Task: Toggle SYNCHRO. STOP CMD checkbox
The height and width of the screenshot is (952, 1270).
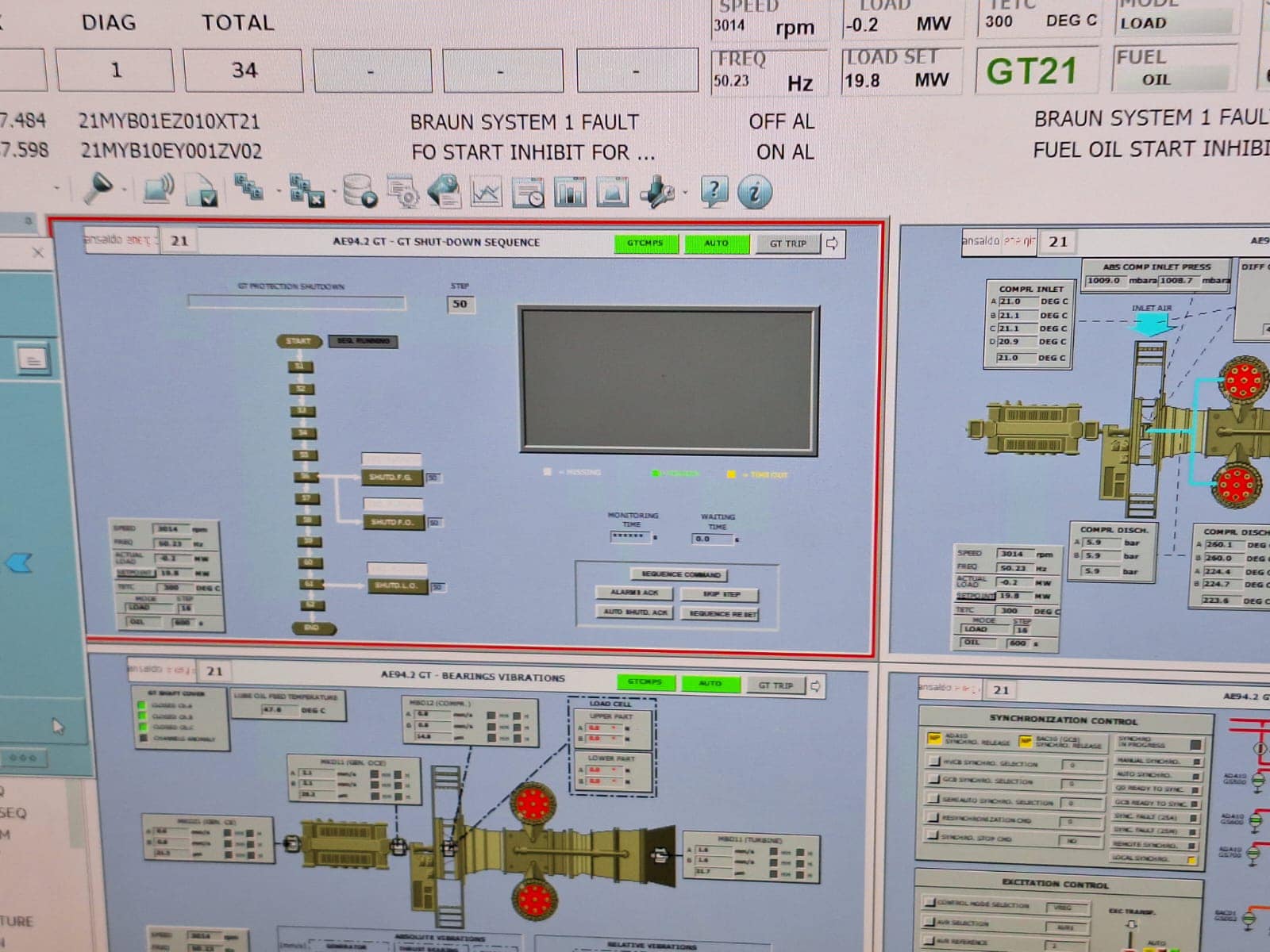Action: [932, 836]
